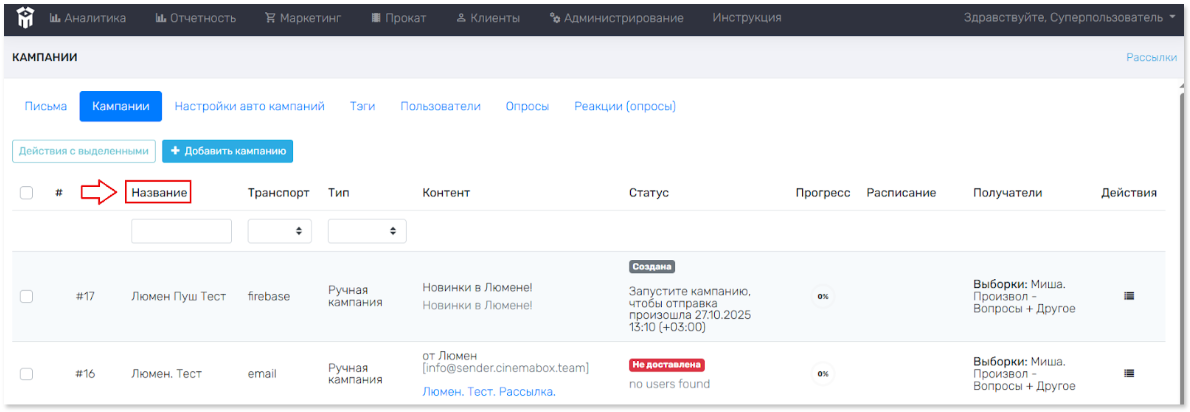Image resolution: width=1190 pixels, height=412 pixels.
Task: Expand the Тип filter dropdown
Action: 367,231
